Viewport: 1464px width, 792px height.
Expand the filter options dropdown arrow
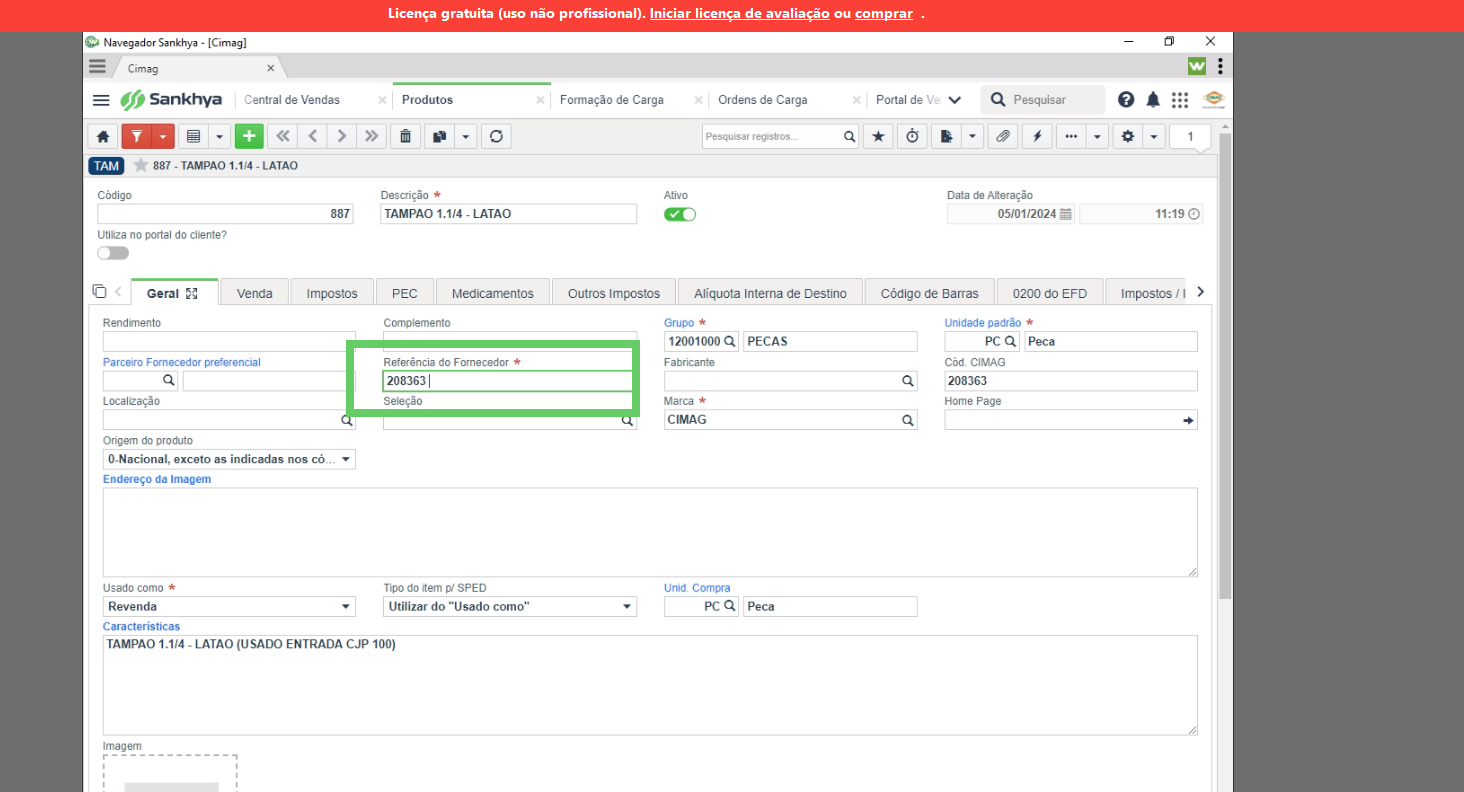(164, 136)
